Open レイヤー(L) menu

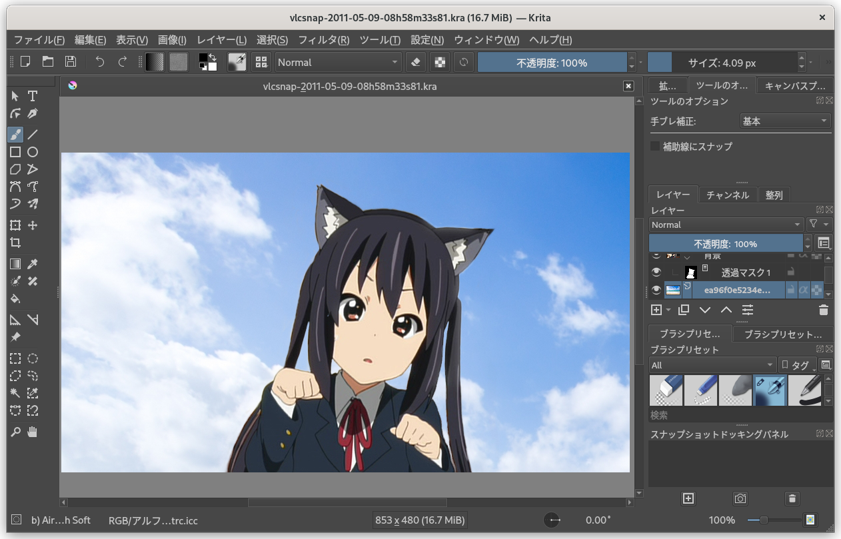pos(221,40)
